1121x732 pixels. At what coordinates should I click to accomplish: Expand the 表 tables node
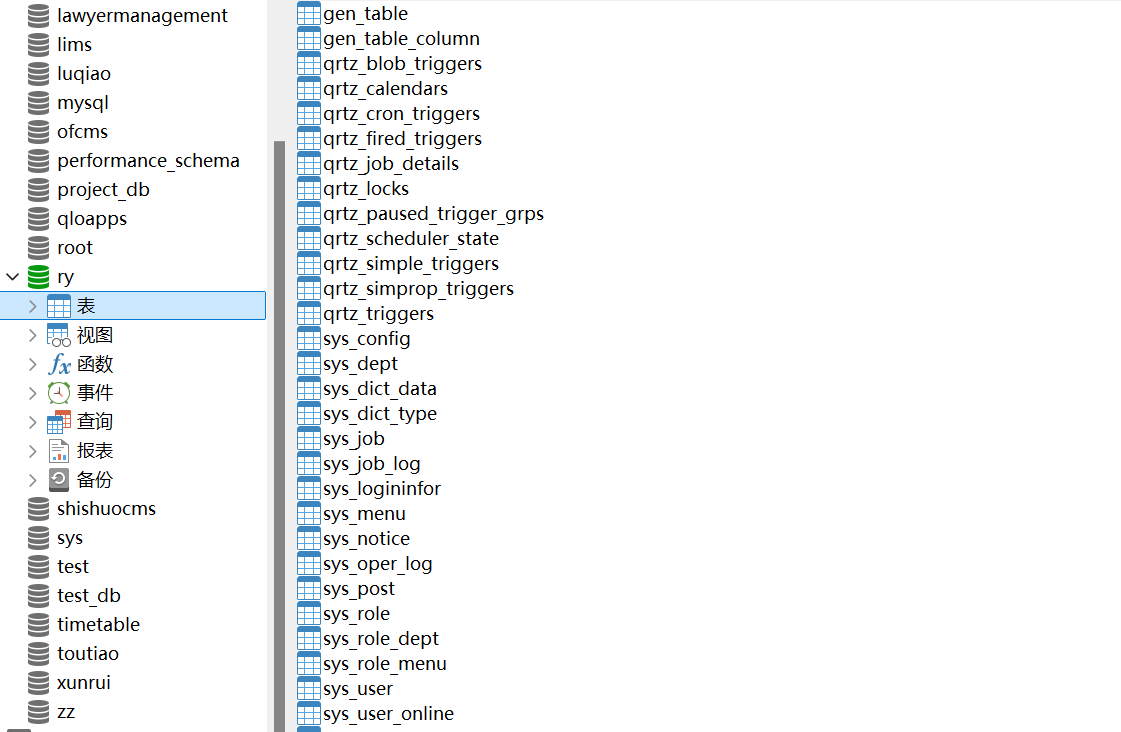click(33, 306)
